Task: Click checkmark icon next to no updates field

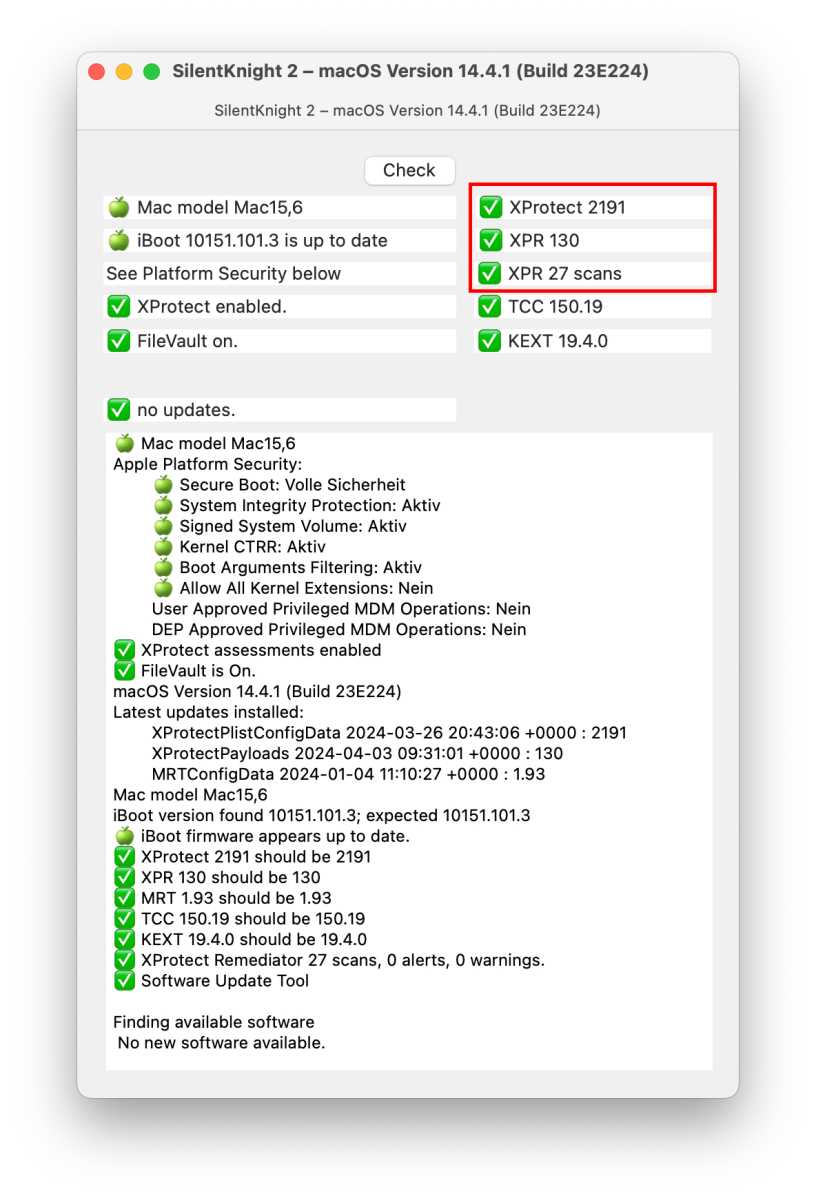Action: point(119,410)
